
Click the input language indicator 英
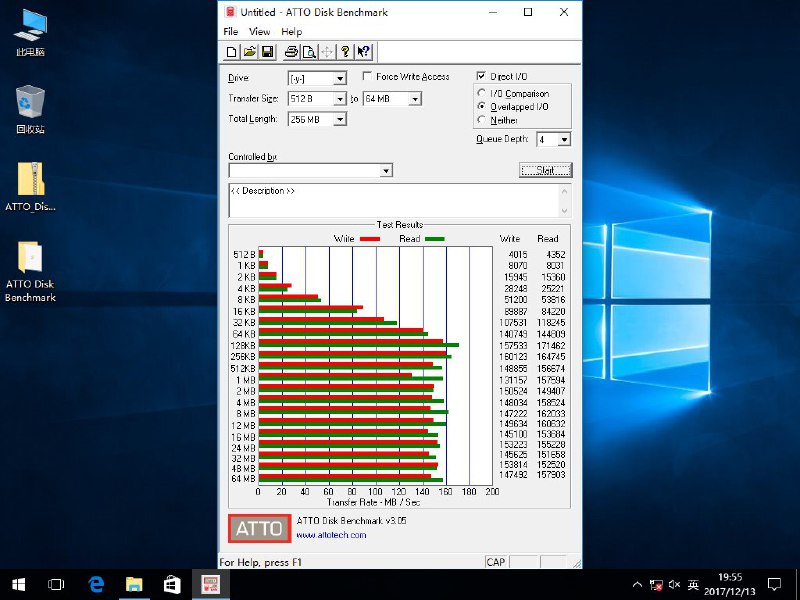(x=693, y=585)
